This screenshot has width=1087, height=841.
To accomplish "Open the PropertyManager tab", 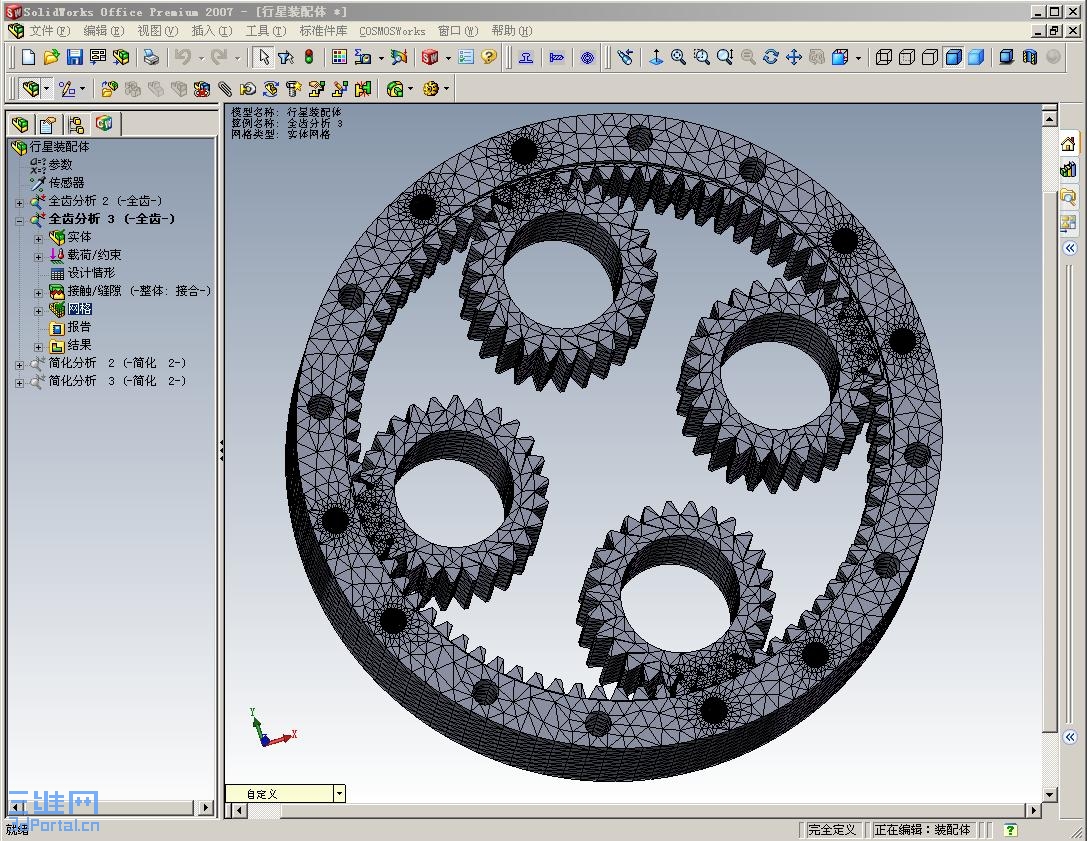I will pos(48,124).
